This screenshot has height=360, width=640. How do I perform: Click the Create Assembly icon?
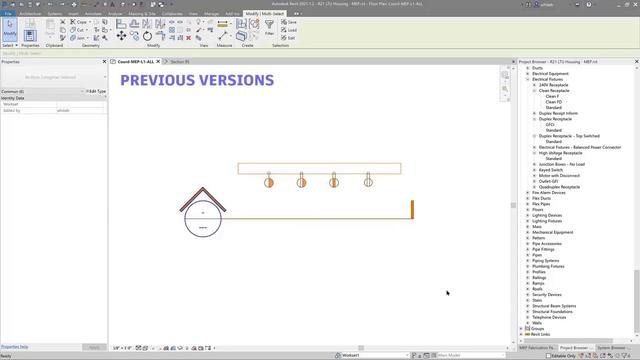(241, 24)
